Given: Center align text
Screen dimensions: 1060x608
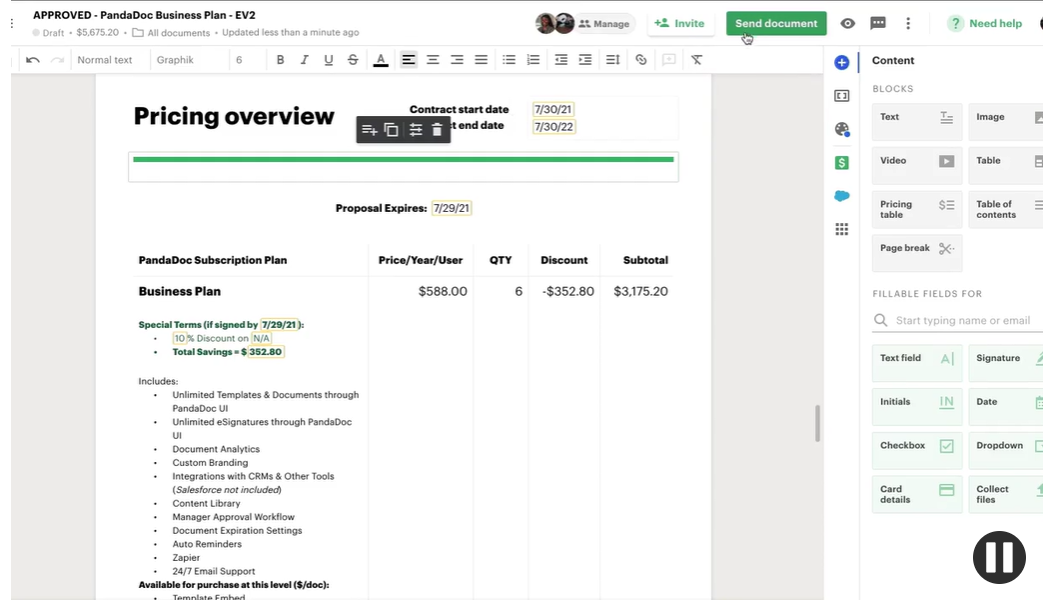Looking at the screenshot, I should pos(433,60).
